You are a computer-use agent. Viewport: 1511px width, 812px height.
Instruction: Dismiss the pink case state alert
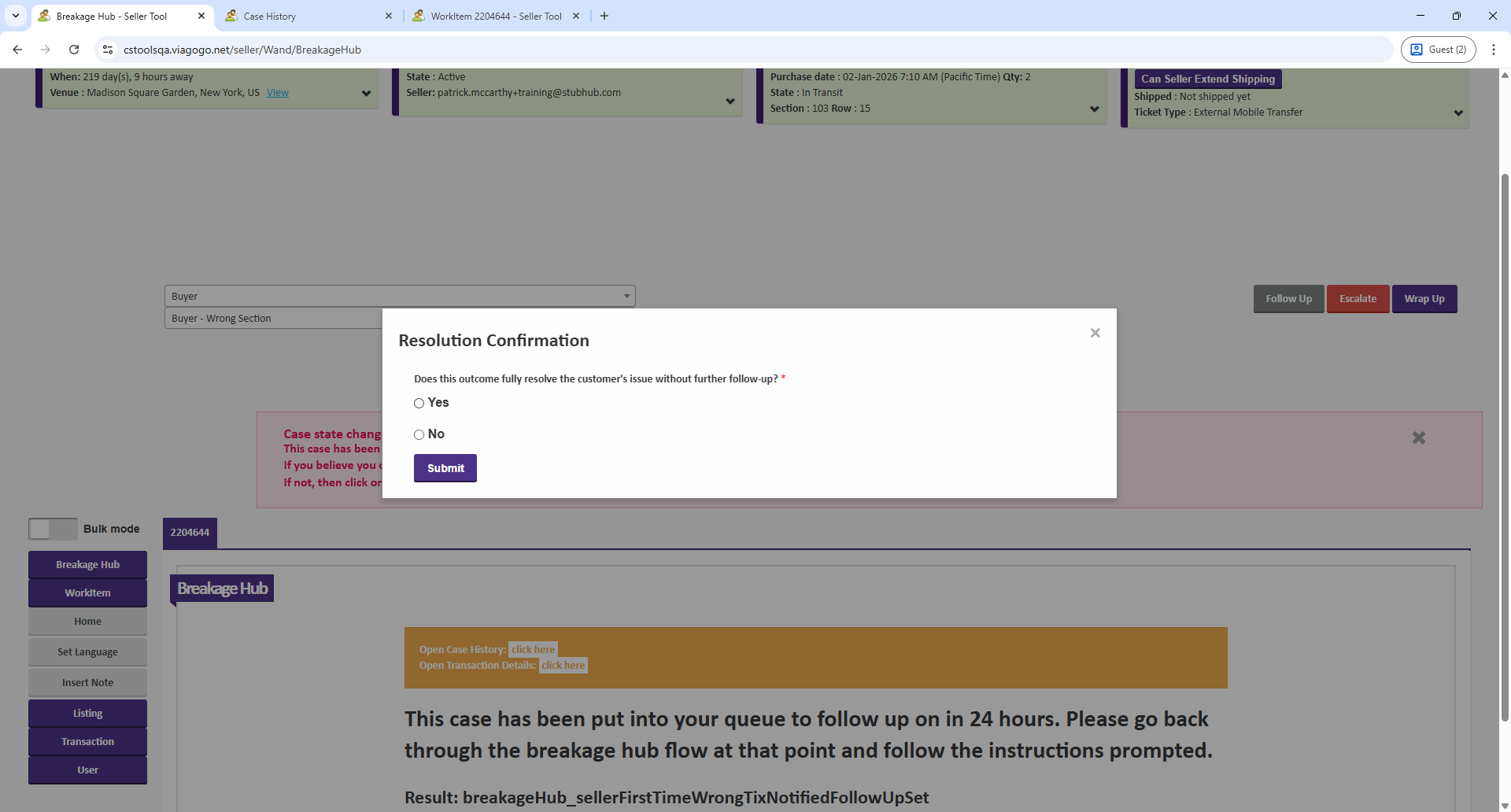click(1418, 437)
